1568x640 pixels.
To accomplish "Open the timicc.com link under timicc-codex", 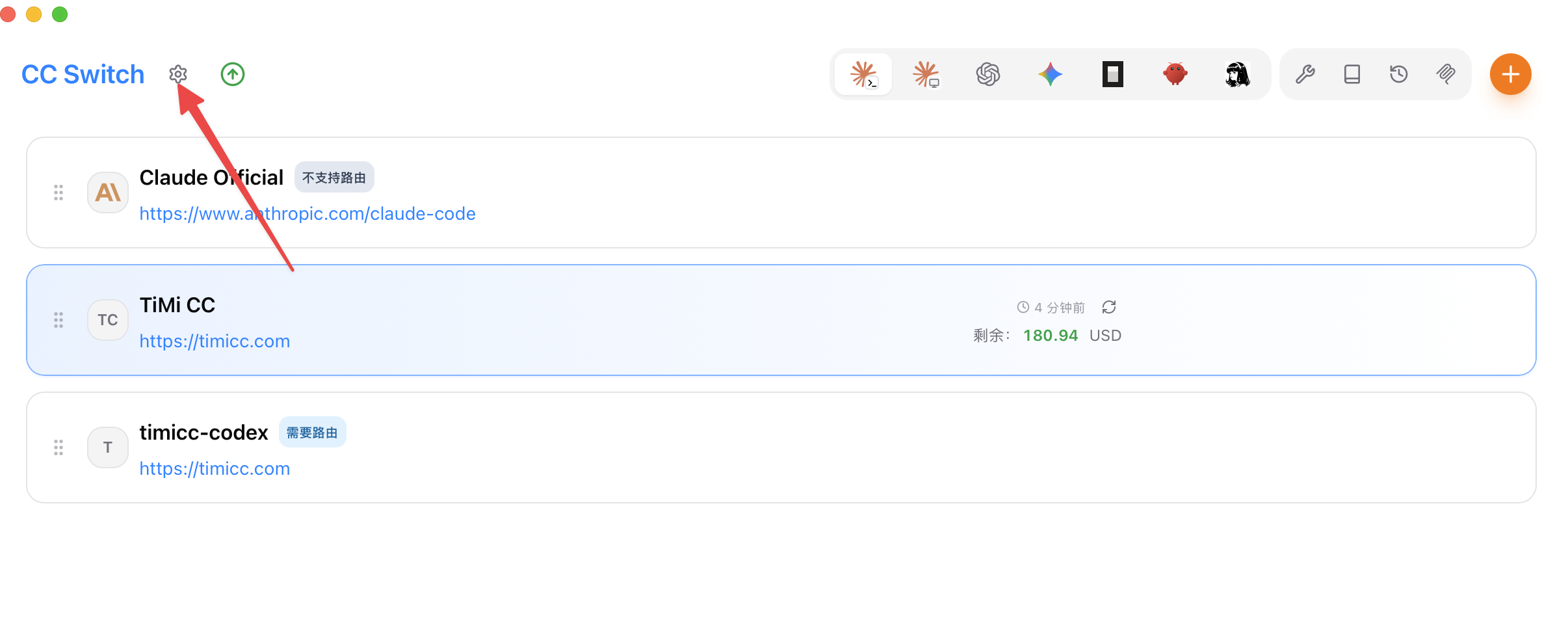I will click(x=215, y=468).
